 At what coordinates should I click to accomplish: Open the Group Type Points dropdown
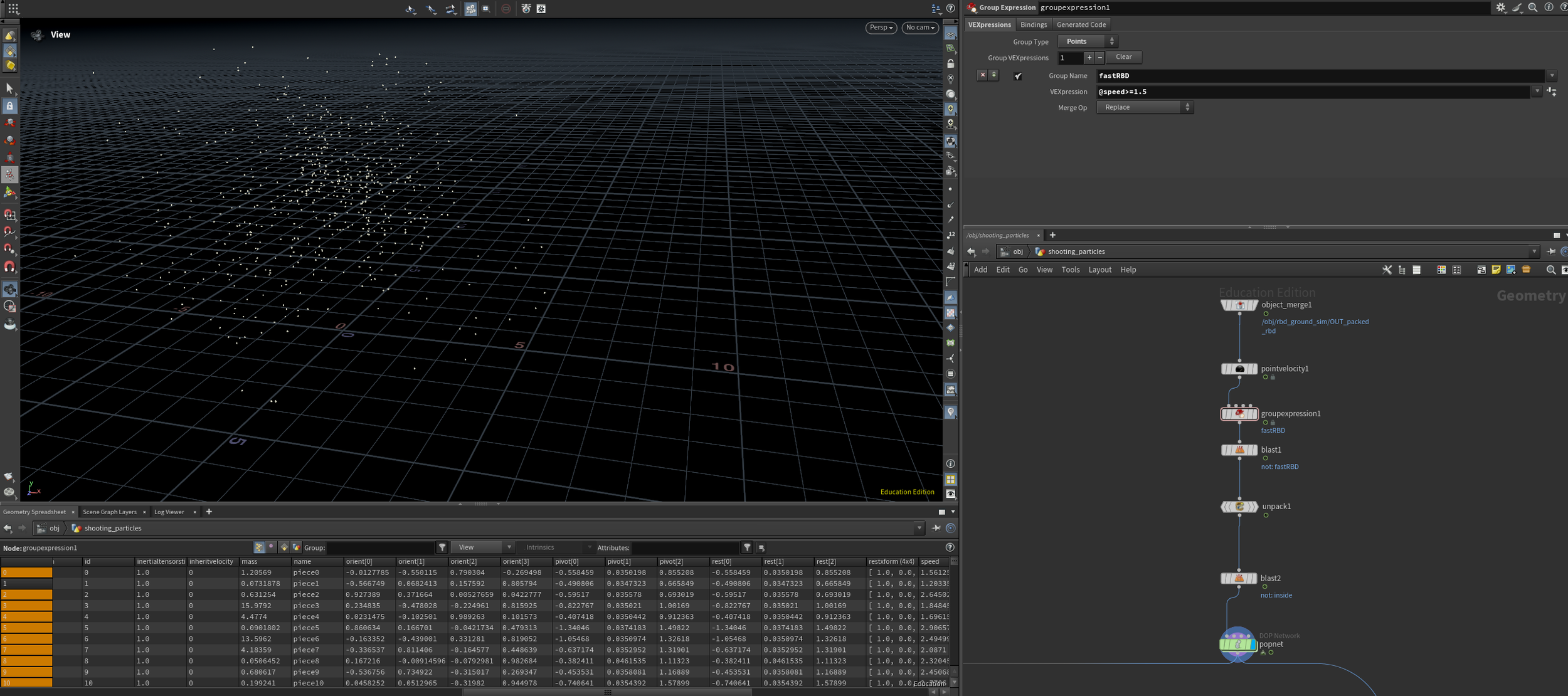click(1088, 41)
